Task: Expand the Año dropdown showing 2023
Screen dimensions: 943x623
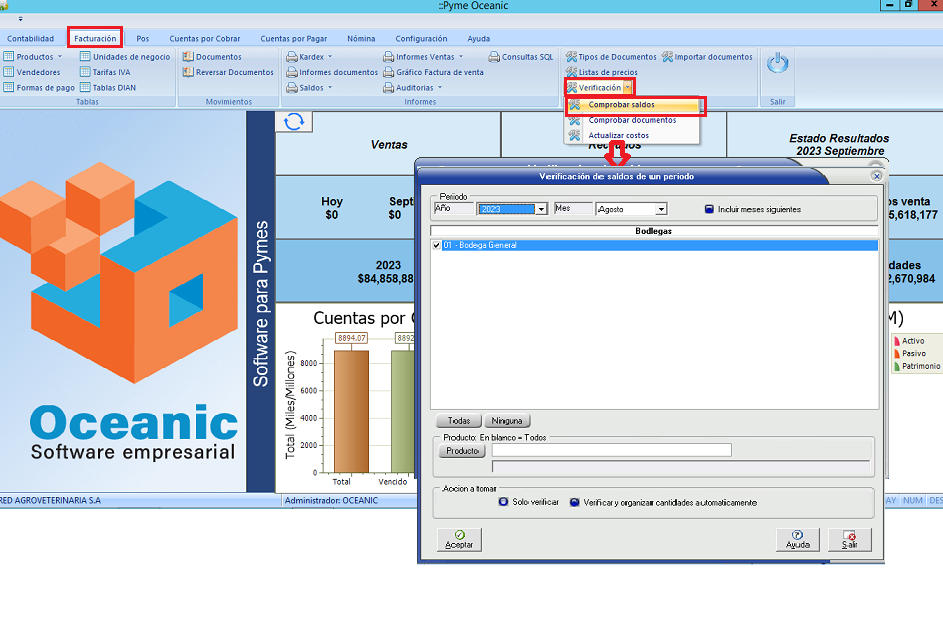Action: (x=541, y=209)
